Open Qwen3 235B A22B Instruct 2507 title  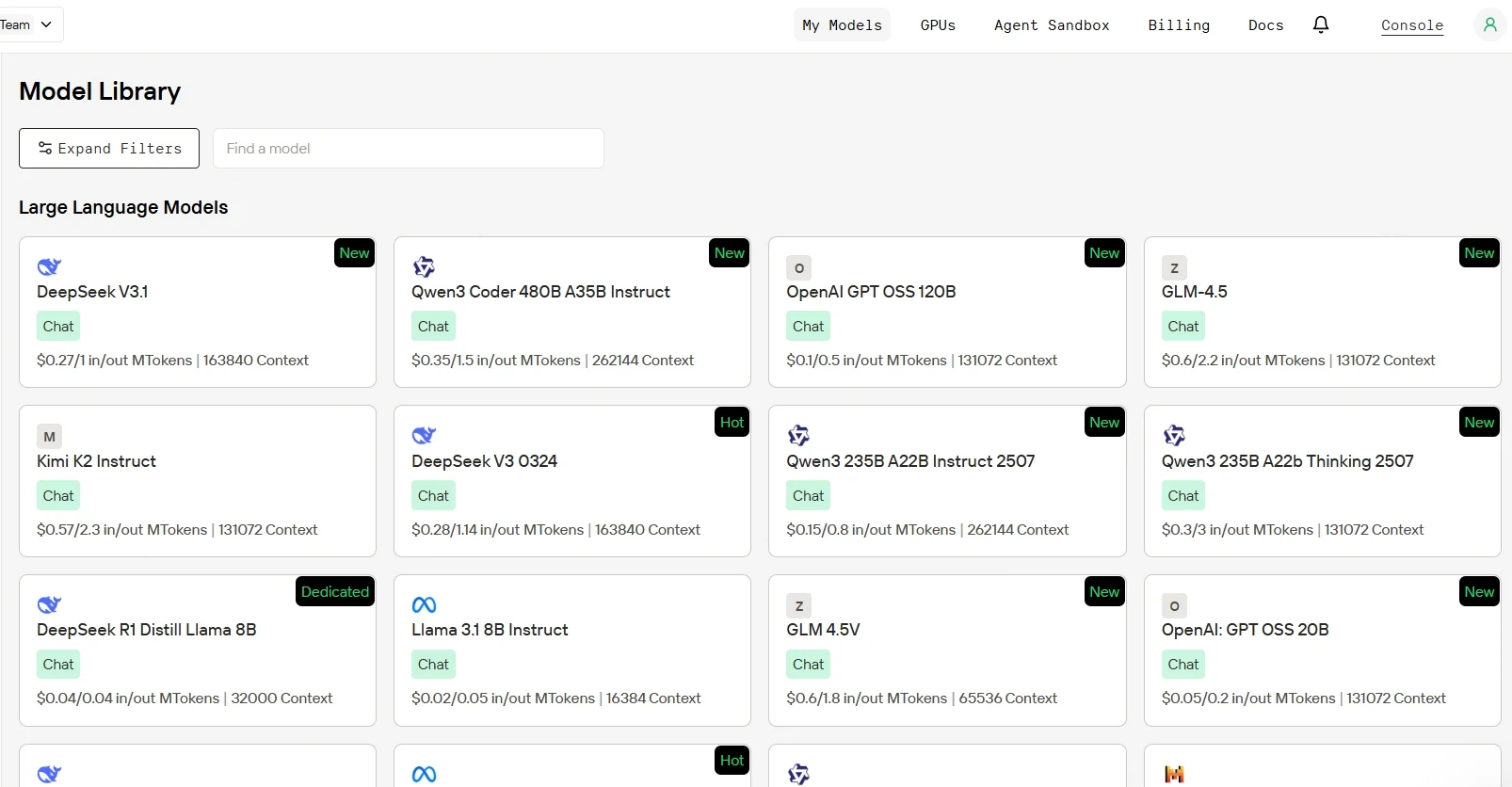[910, 461]
